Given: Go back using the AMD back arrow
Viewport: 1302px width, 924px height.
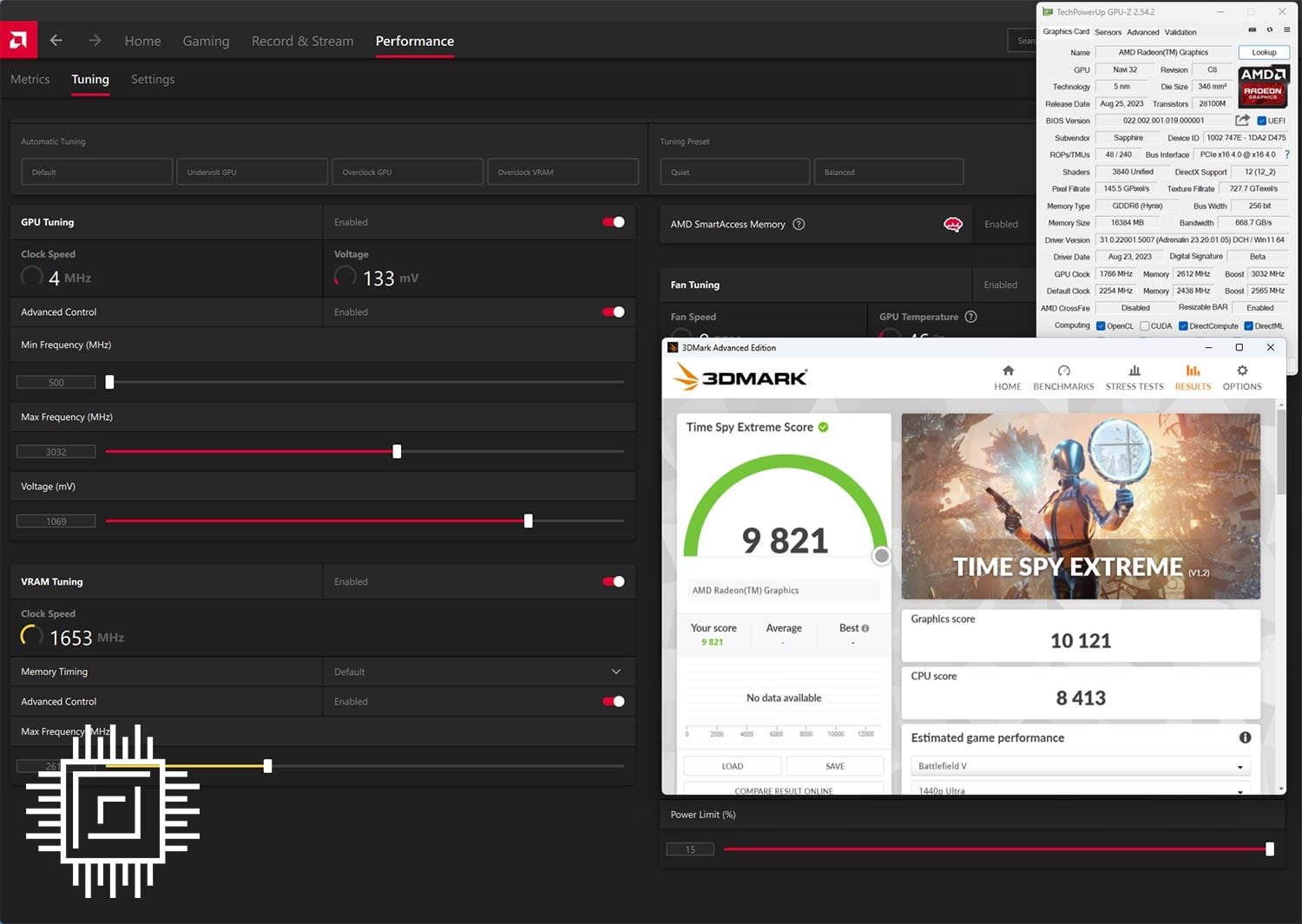Looking at the screenshot, I should pyautogui.click(x=56, y=41).
